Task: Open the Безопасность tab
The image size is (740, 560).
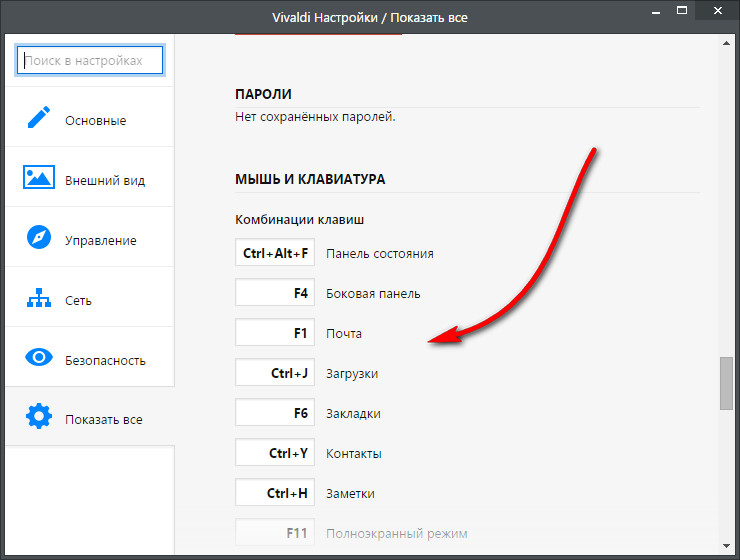Action: pos(90,357)
